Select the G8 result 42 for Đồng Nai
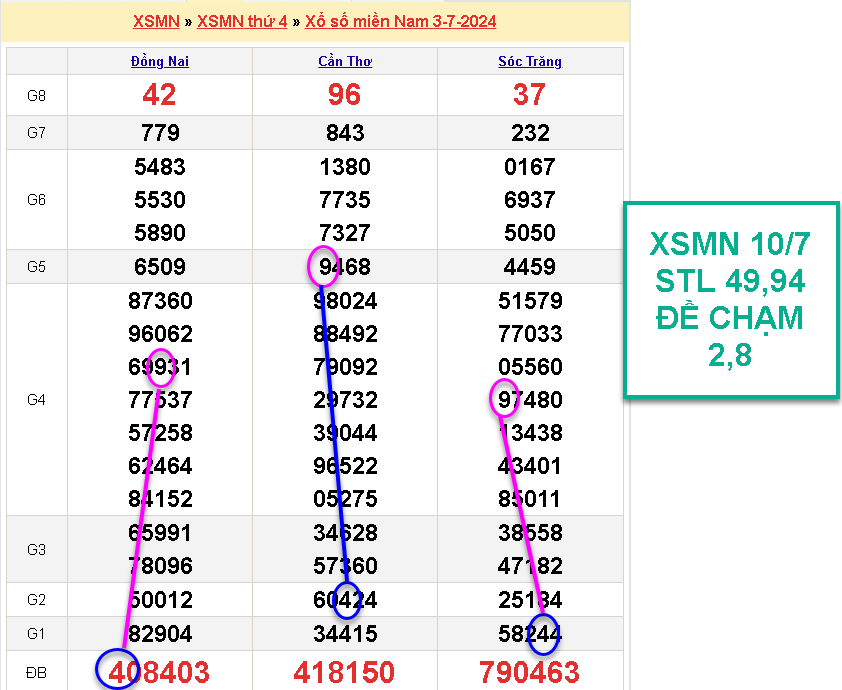 (x=160, y=95)
